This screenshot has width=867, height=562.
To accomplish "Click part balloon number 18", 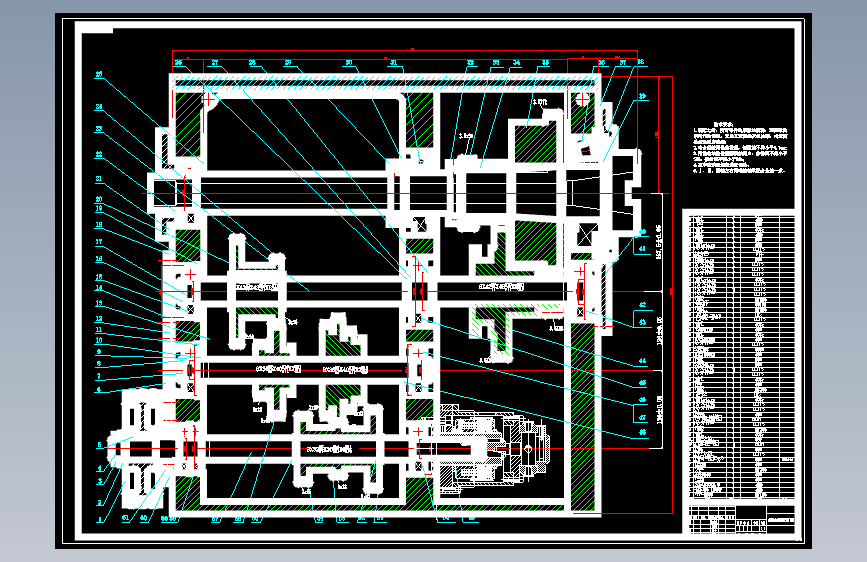I will pyautogui.click(x=99, y=225).
